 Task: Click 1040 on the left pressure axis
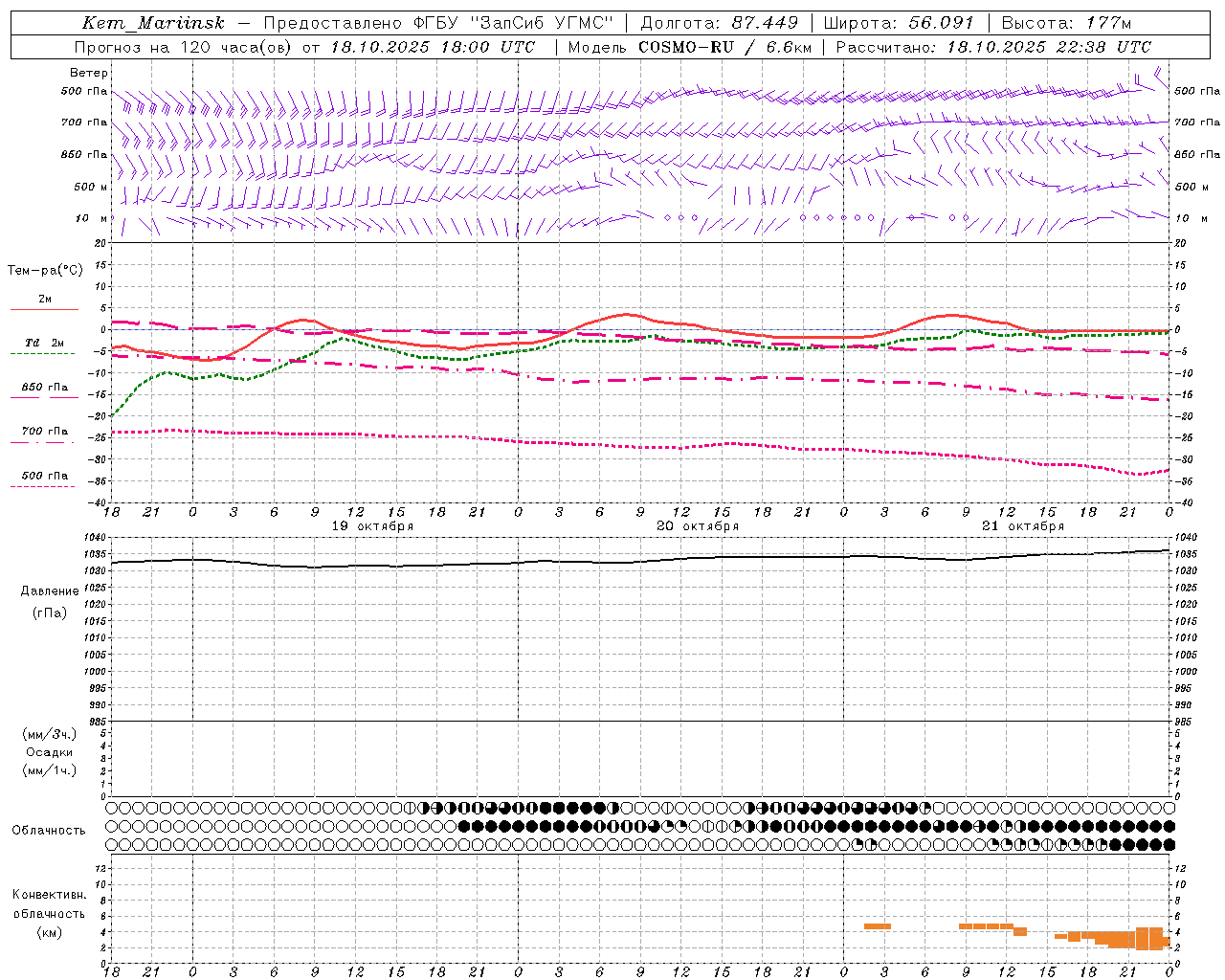click(x=95, y=538)
